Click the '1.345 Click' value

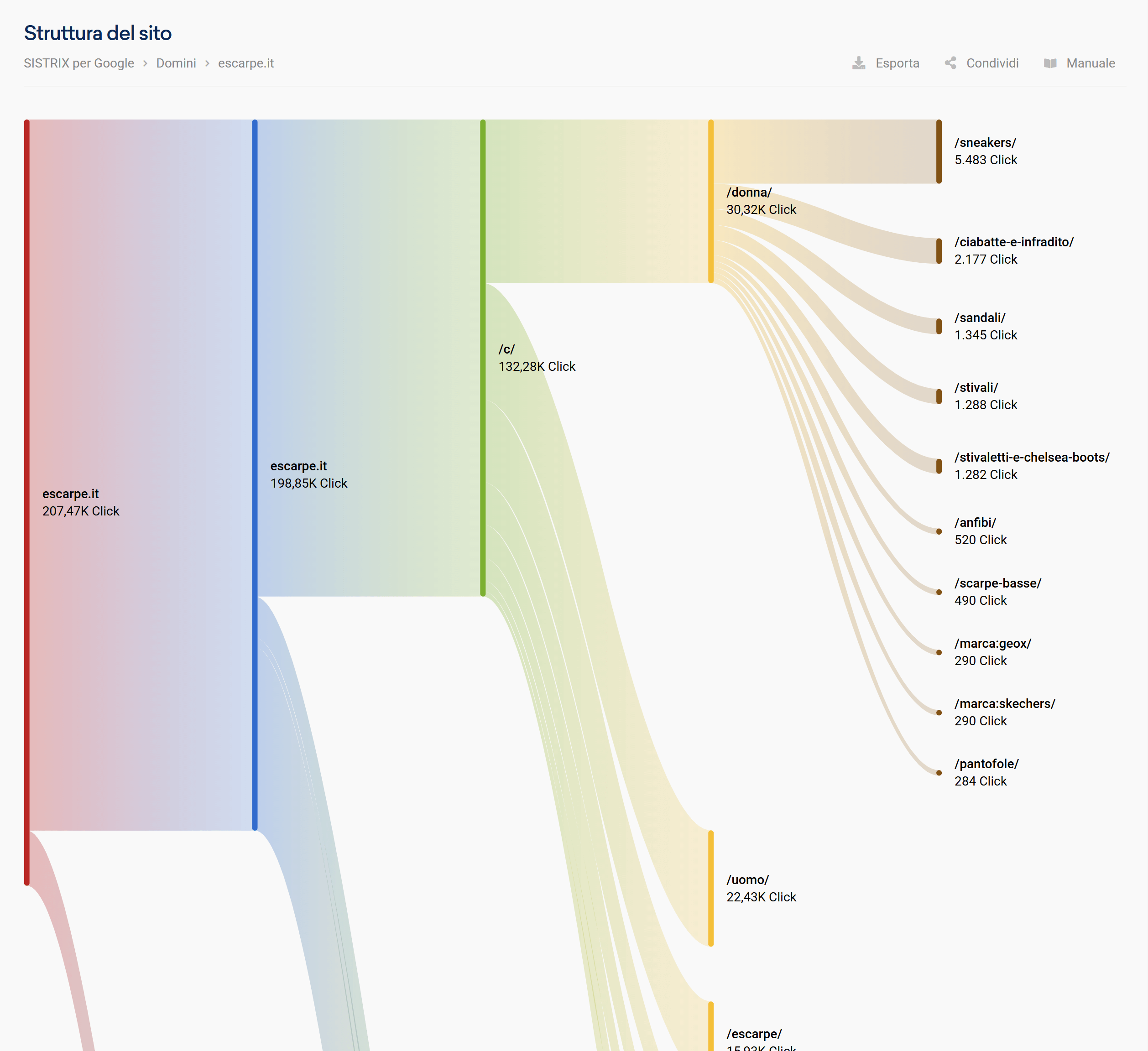click(986, 335)
